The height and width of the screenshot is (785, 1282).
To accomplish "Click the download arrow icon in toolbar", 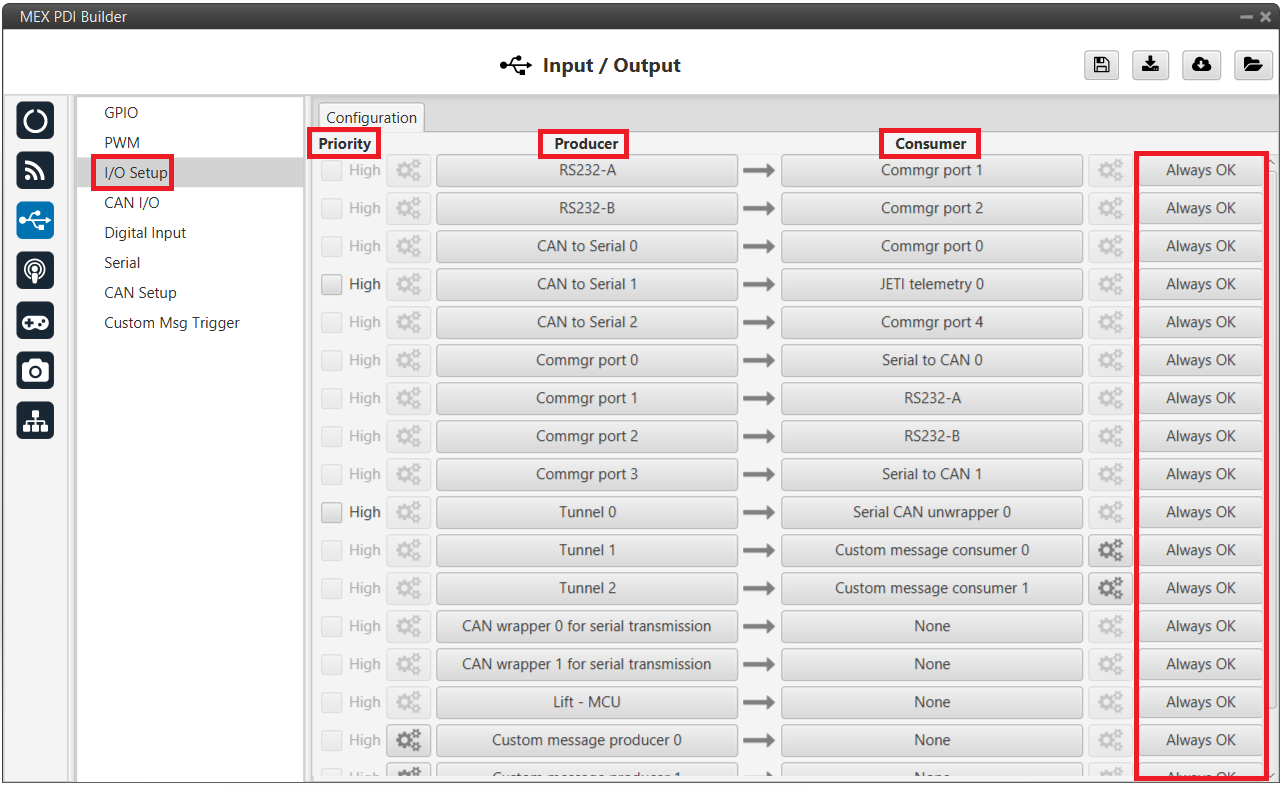I will [x=1151, y=65].
